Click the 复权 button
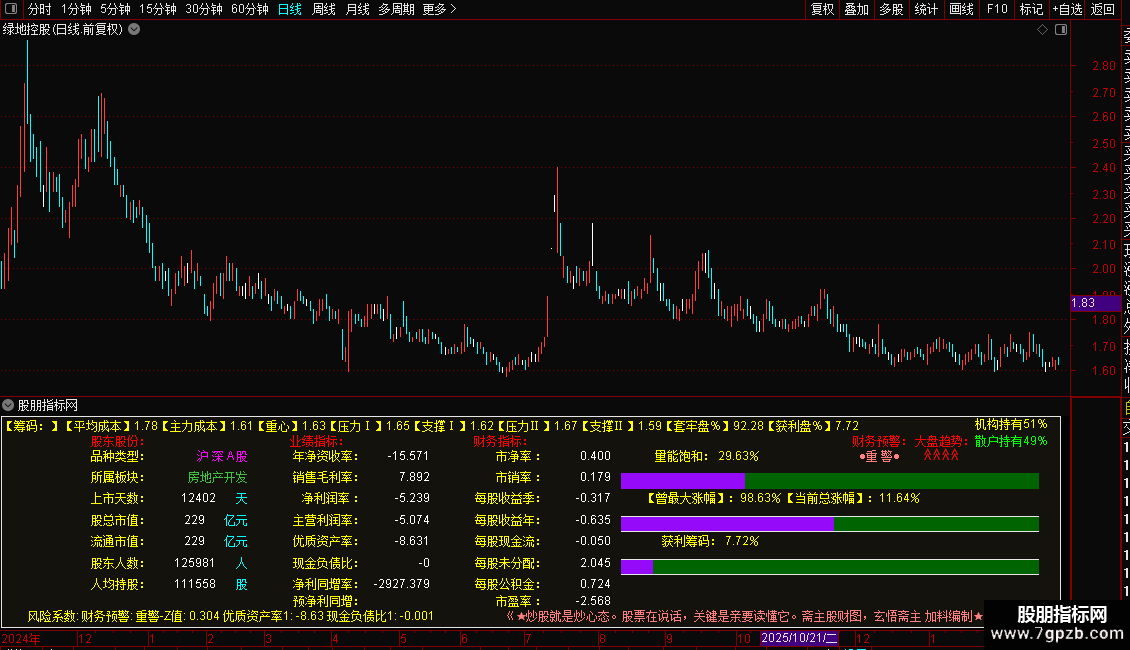Viewport: 1130px width, 650px height. 822,9
